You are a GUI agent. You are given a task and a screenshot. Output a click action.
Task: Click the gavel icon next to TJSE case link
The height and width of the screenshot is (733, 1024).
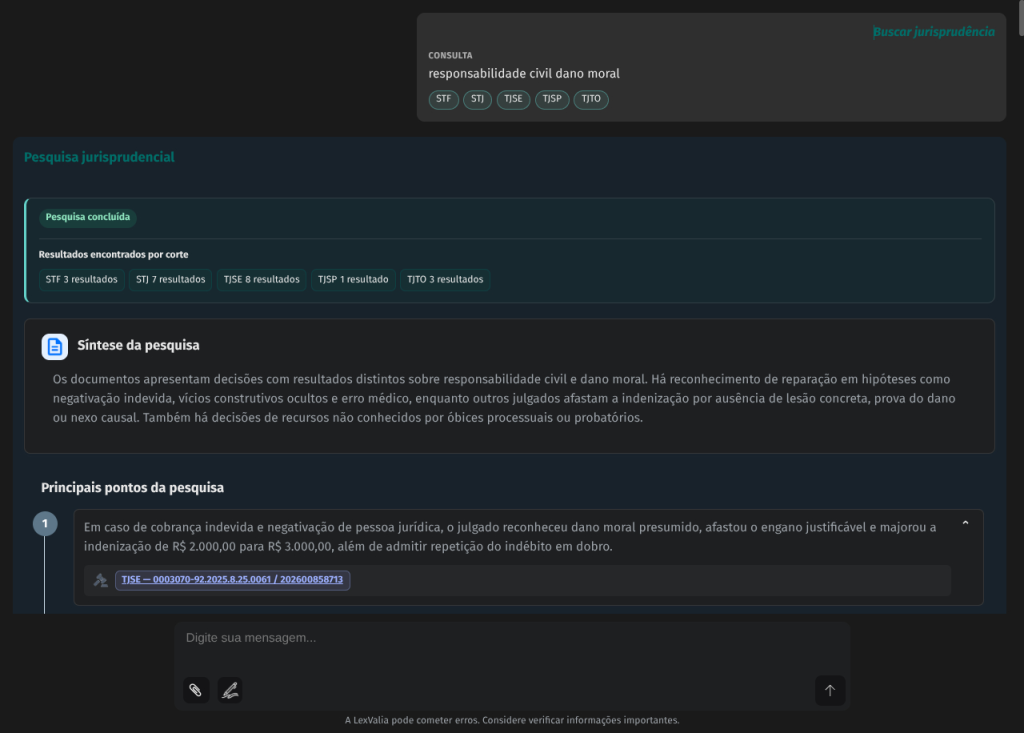[100, 580]
